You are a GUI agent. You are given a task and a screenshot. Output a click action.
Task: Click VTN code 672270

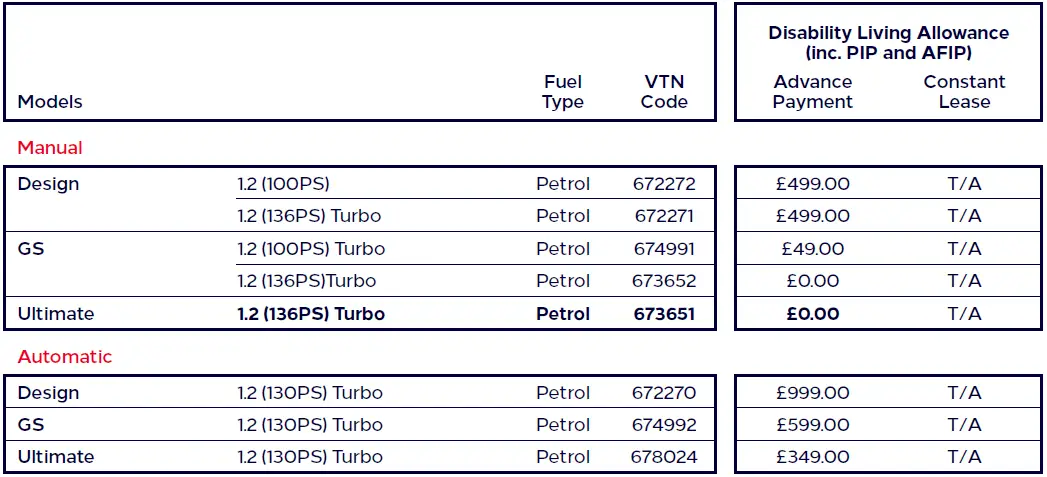pyautogui.click(x=664, y=393)
